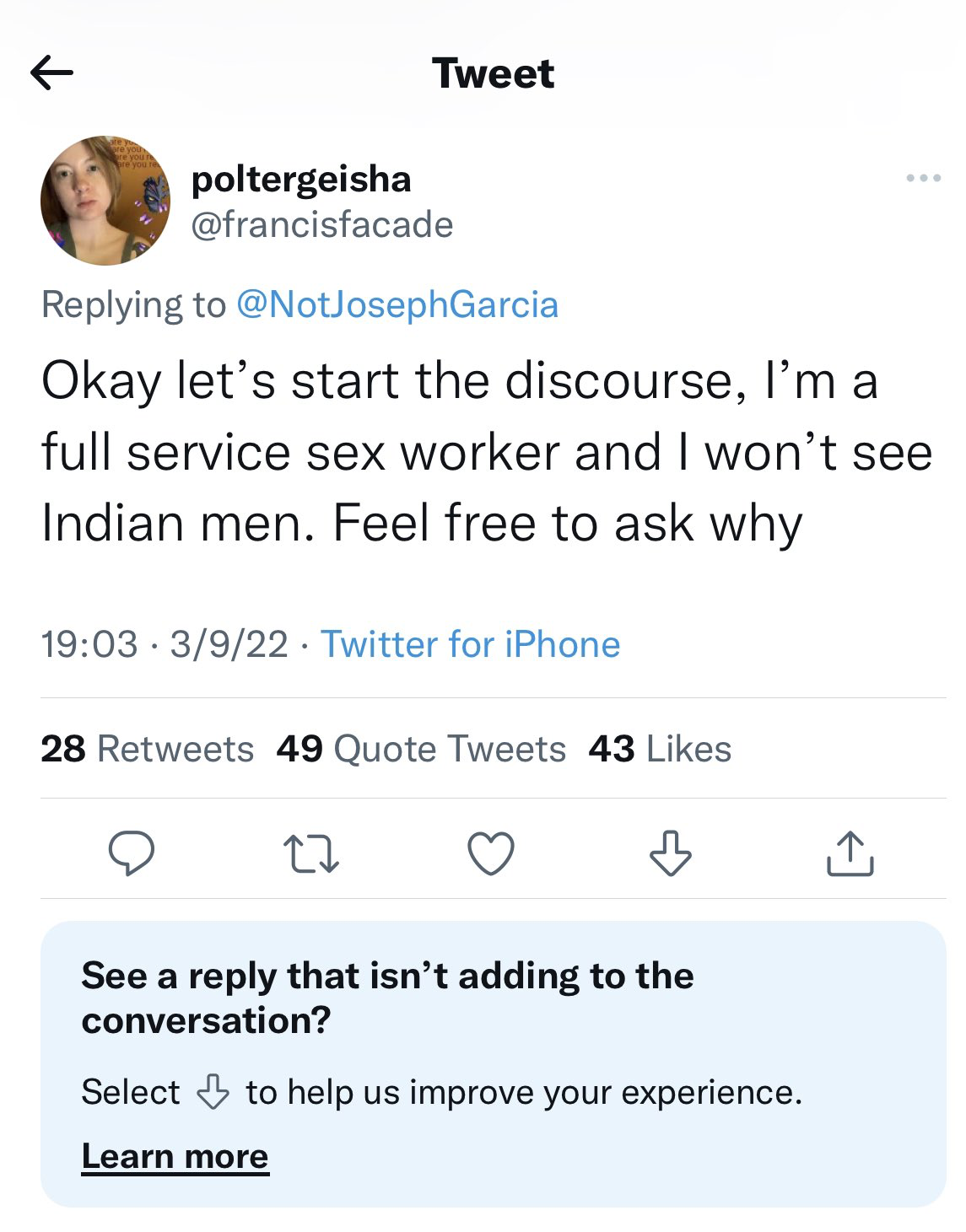Screen dimensions: 966x1232
Task: Open the three-dot more options menu
Action: click(x=923, y=178)
